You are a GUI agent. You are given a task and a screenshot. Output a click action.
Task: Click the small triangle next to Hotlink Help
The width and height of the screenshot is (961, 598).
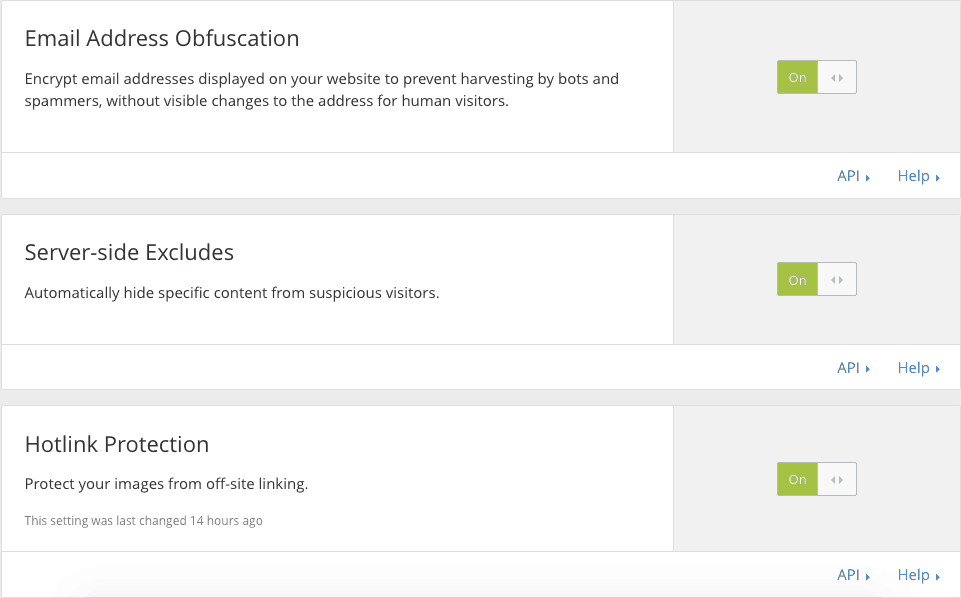click(x=938, y=577)
